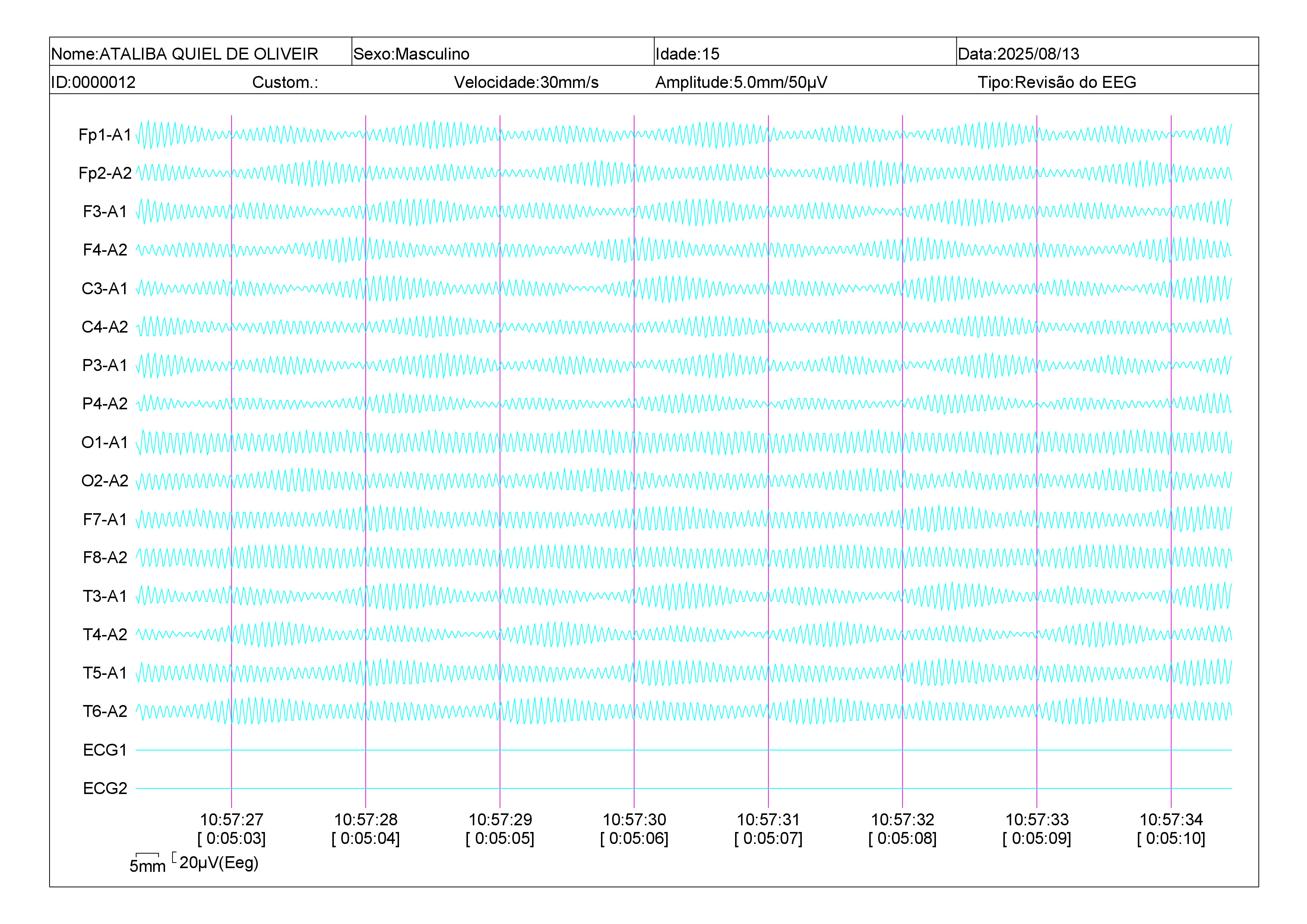Screen dimensions: 1307x924
Task: Click the 10:57:34 time marker label
Action: coord(1171,820)
